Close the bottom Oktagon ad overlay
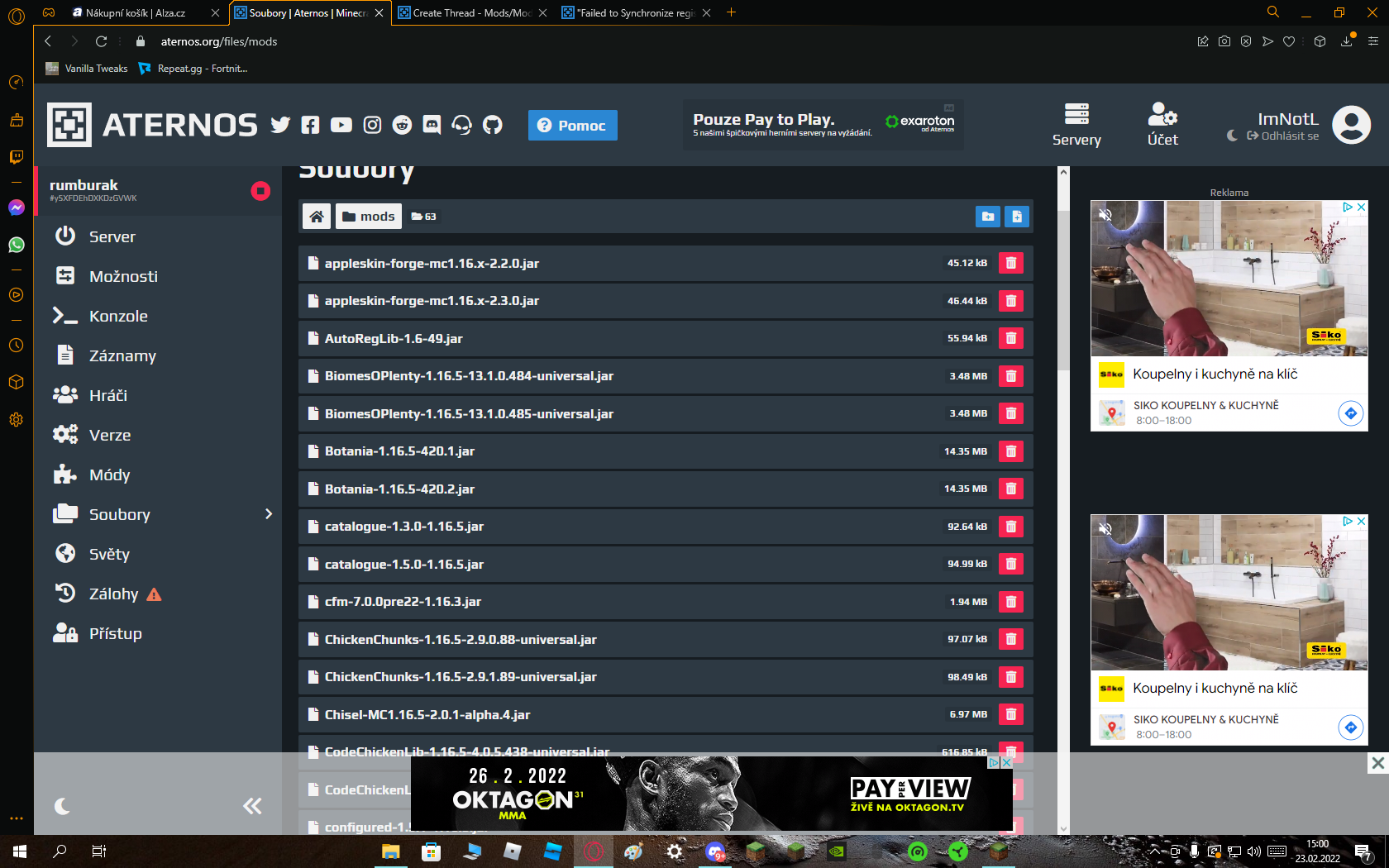Screen dimensions: 1389x868 tap(1377, 763)
